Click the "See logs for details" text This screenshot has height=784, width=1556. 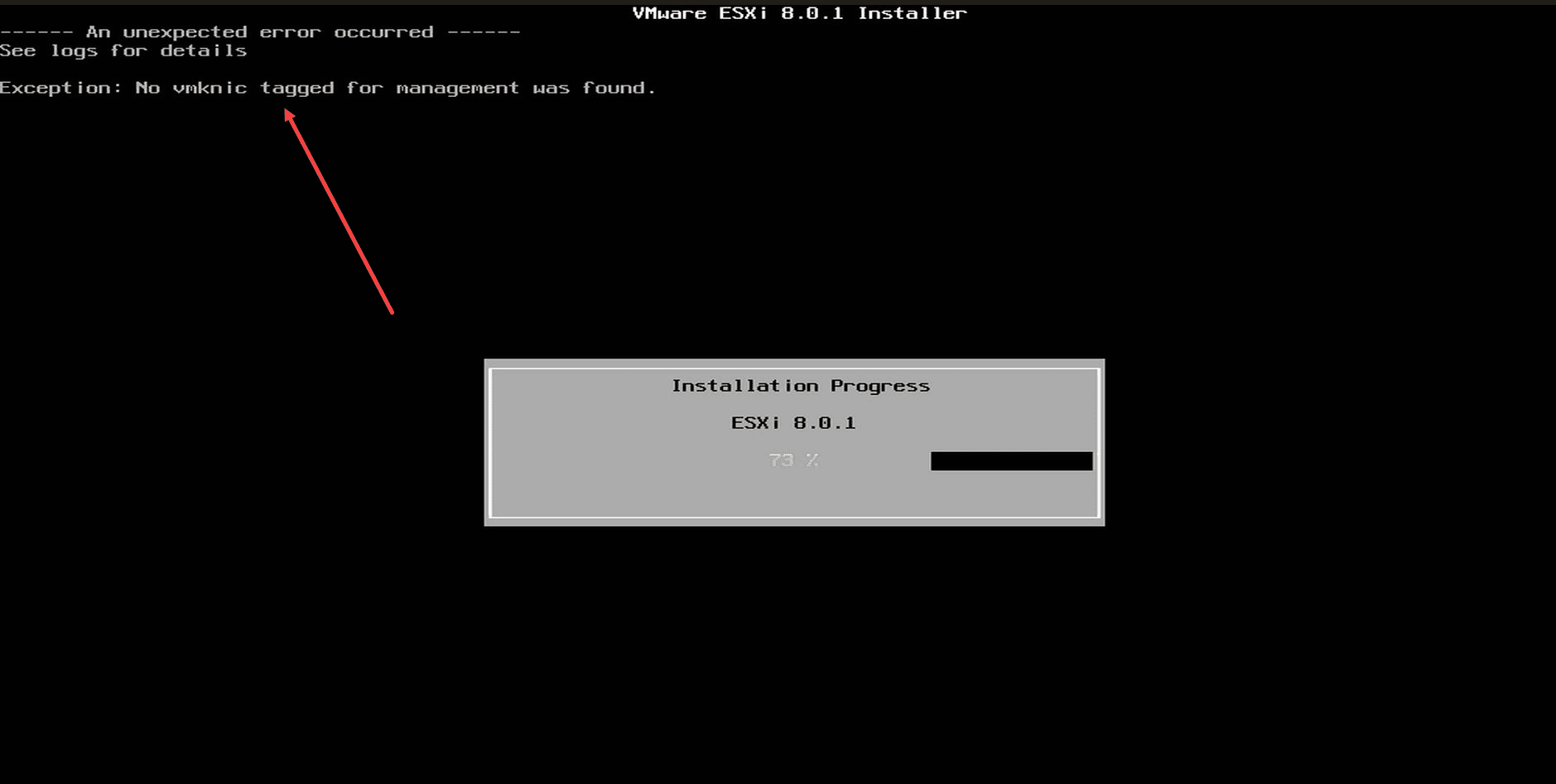tap(123, 51)
